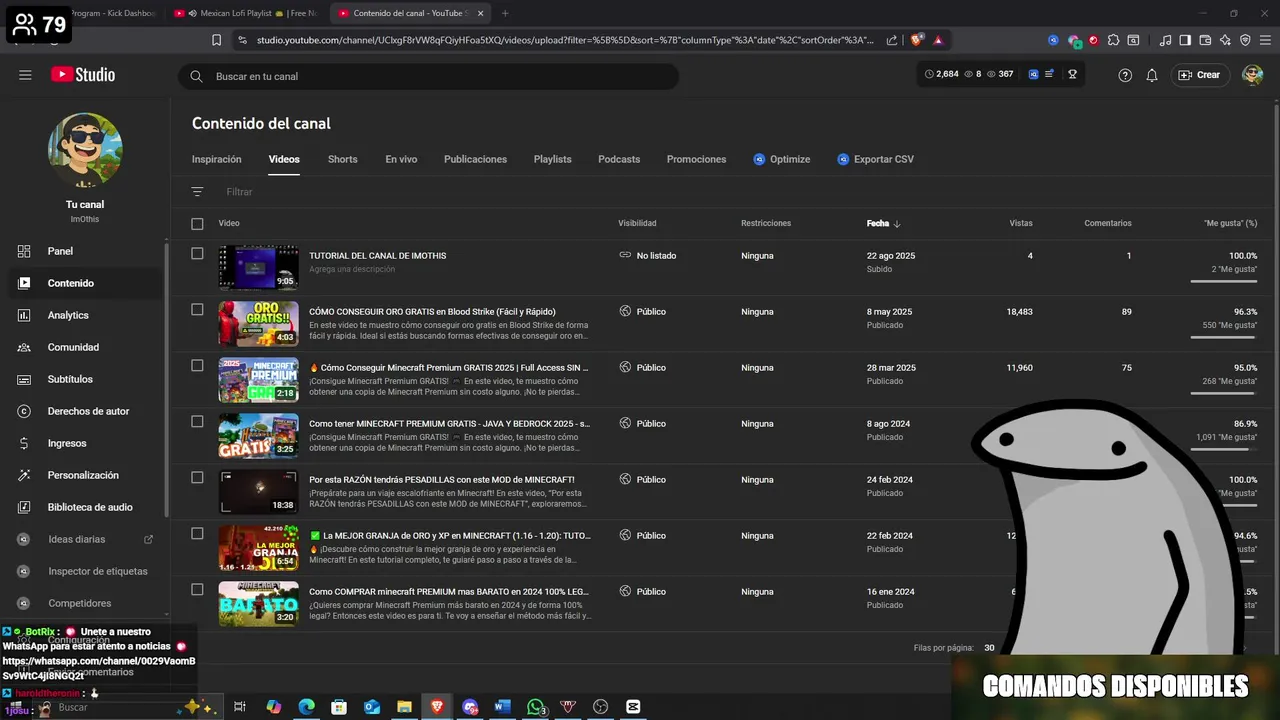Open Biblioteca de audio in sidebar
The width and height of the screenshot is (1280, 720).
(90, 507)
